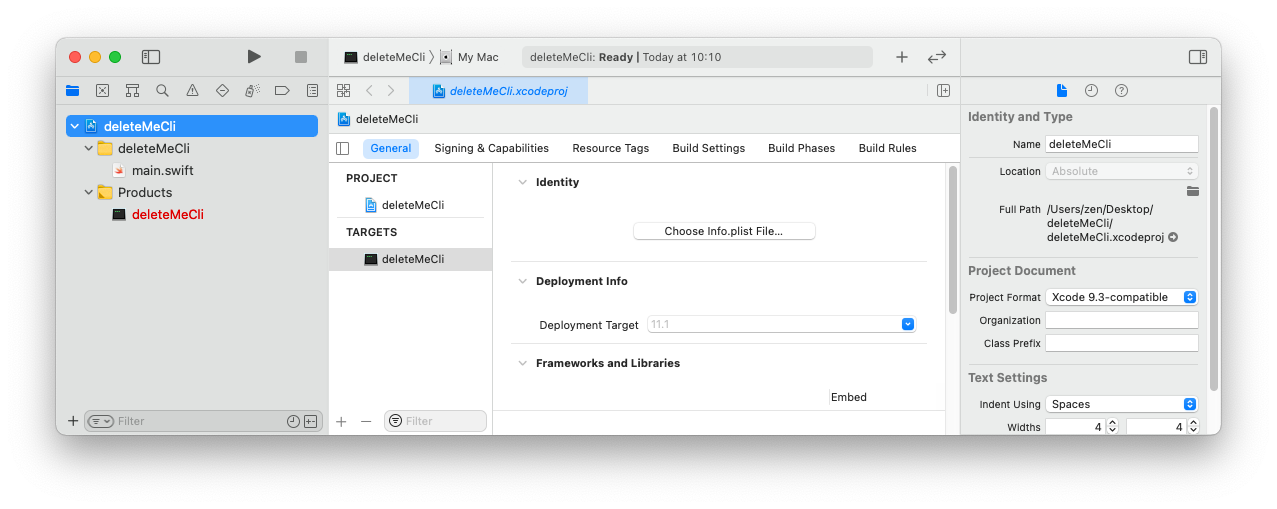Toggle the inspectors panel on the right
The height and width of the screenshot is (509, 1277).
1198,57
